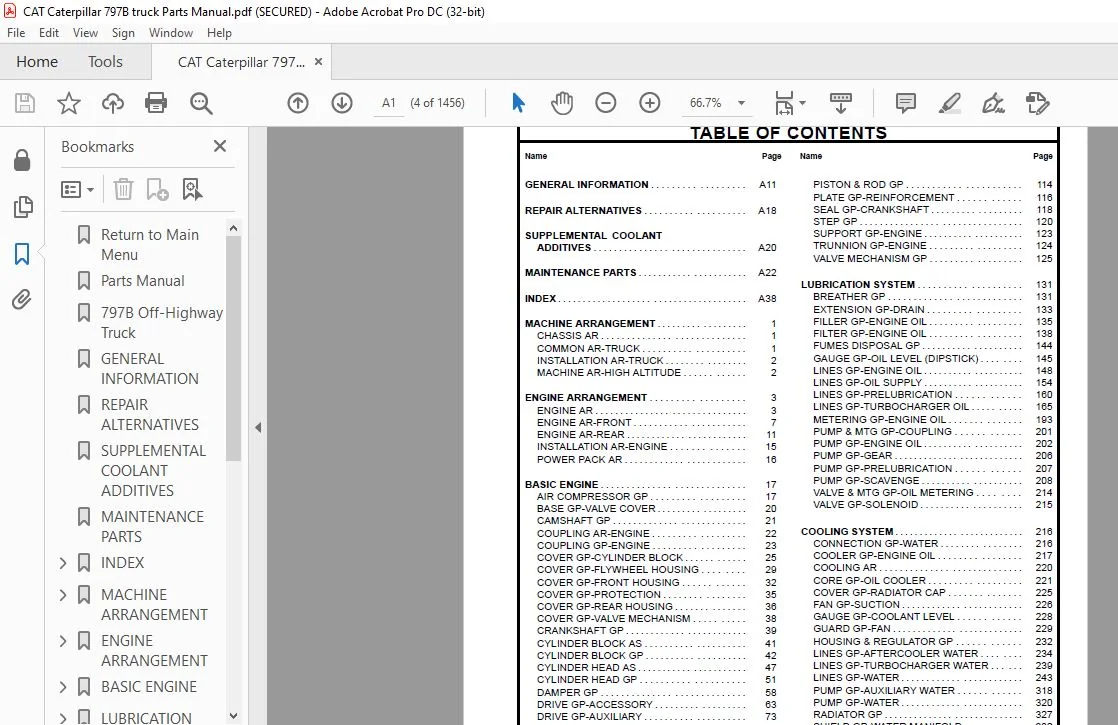Open the Sign menu

coord(123,33)
